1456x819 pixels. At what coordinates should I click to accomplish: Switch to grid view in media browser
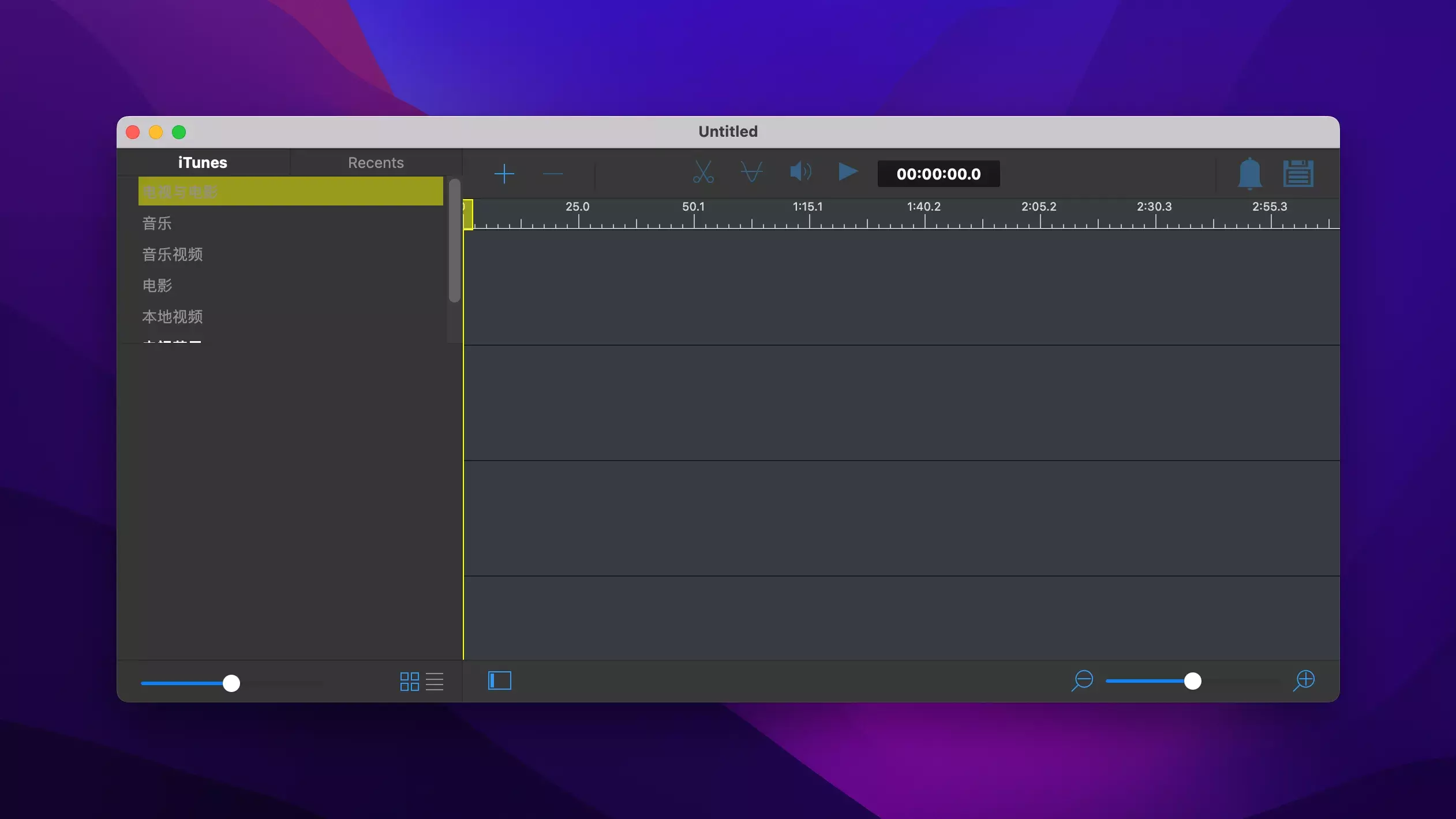[409, 682]
